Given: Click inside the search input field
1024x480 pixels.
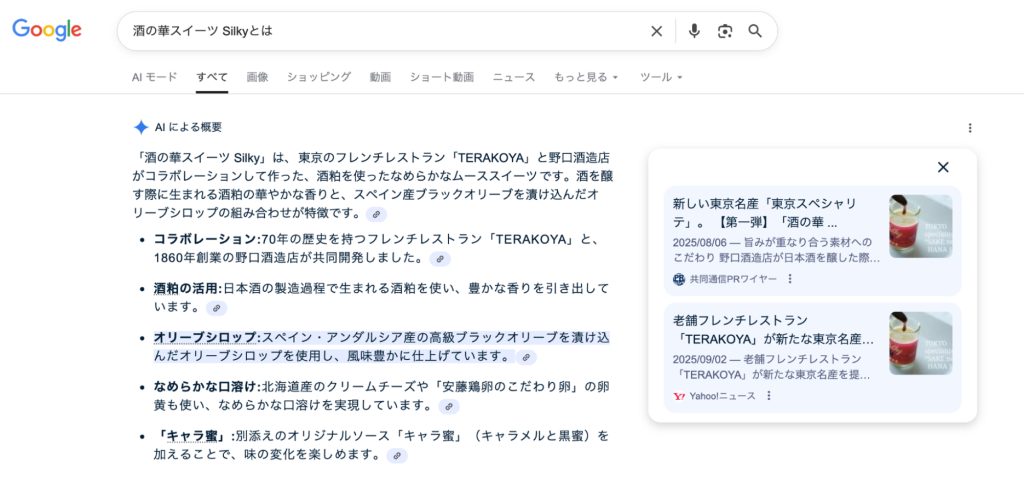Looking at the screenshot, I should pyautogui.click(x=380, y=31).
